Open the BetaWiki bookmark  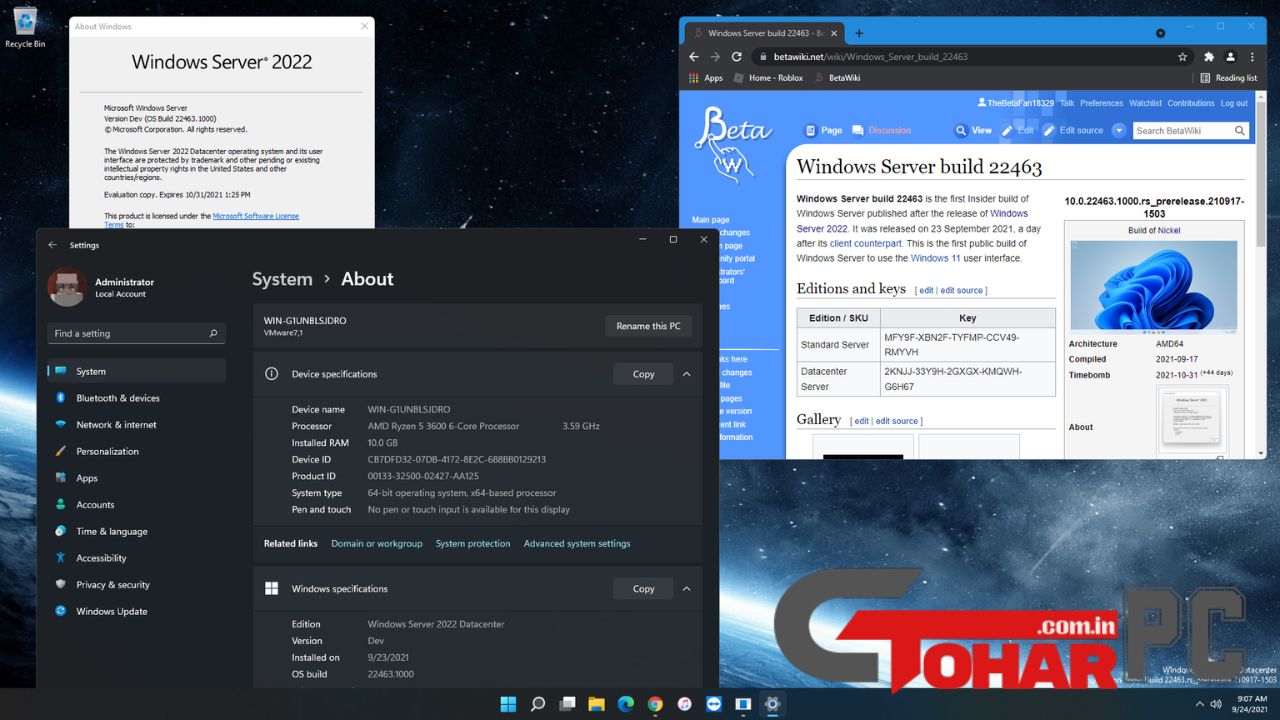coord(837,78)
